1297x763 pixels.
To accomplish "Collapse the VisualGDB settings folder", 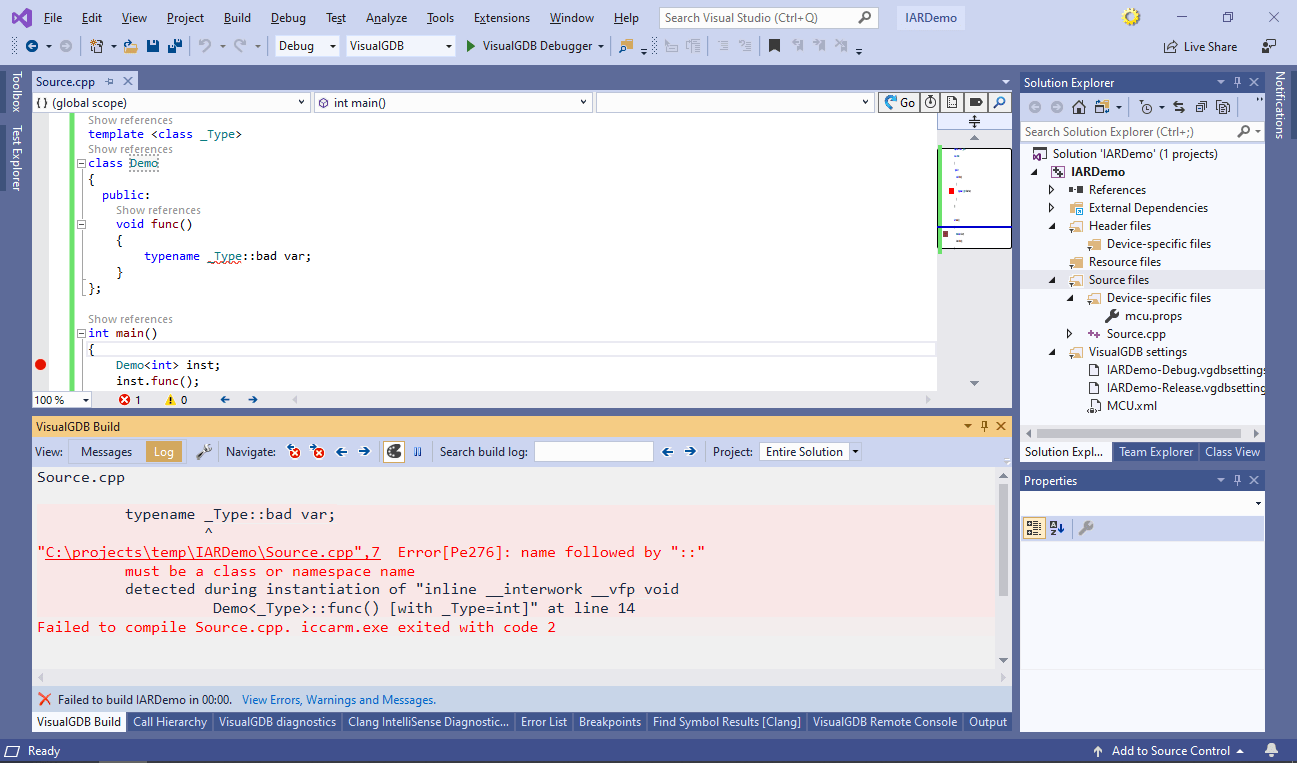I will coord(1051,352).
